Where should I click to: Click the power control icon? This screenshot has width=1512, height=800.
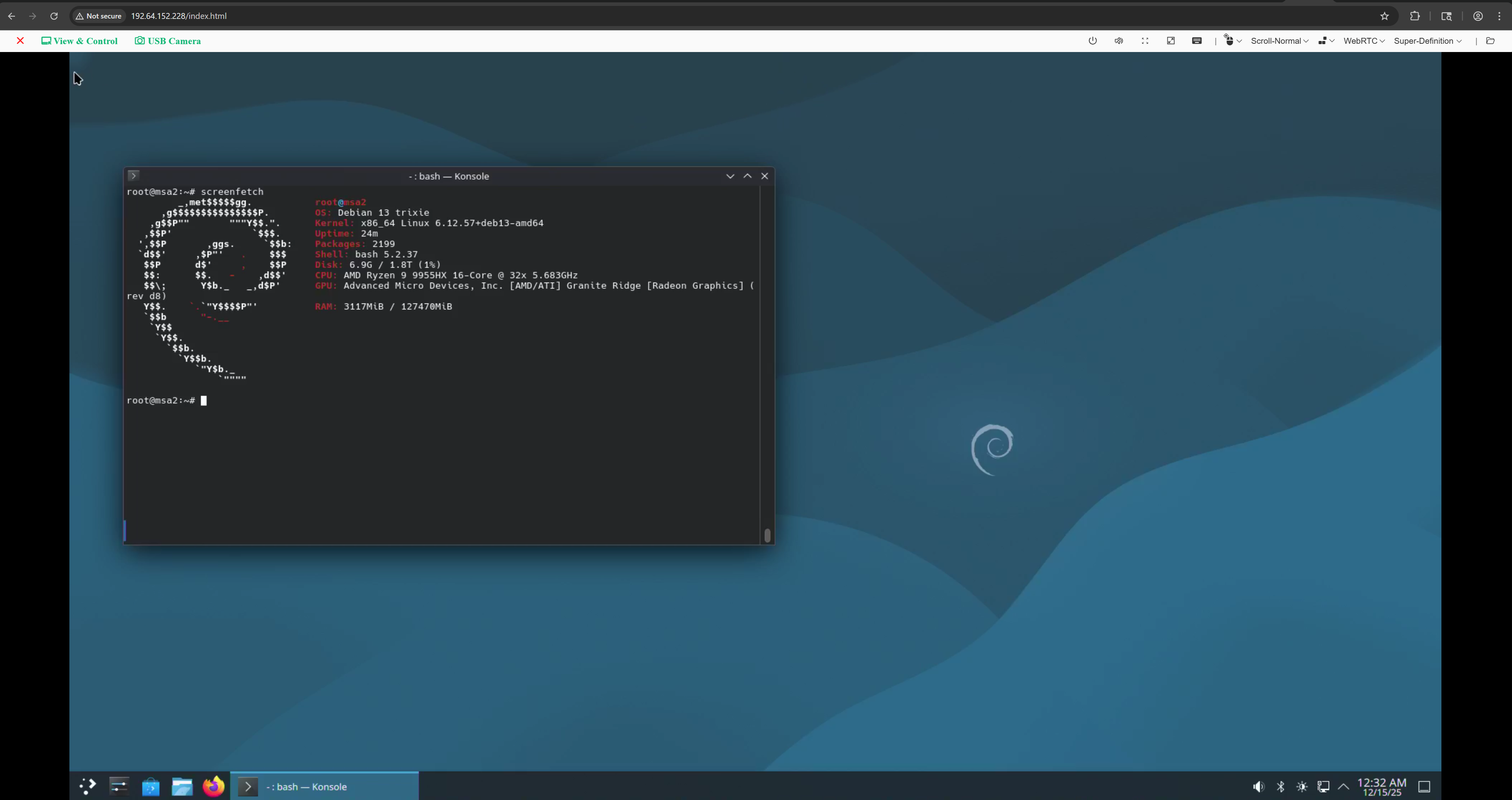tap(1093, 41)
